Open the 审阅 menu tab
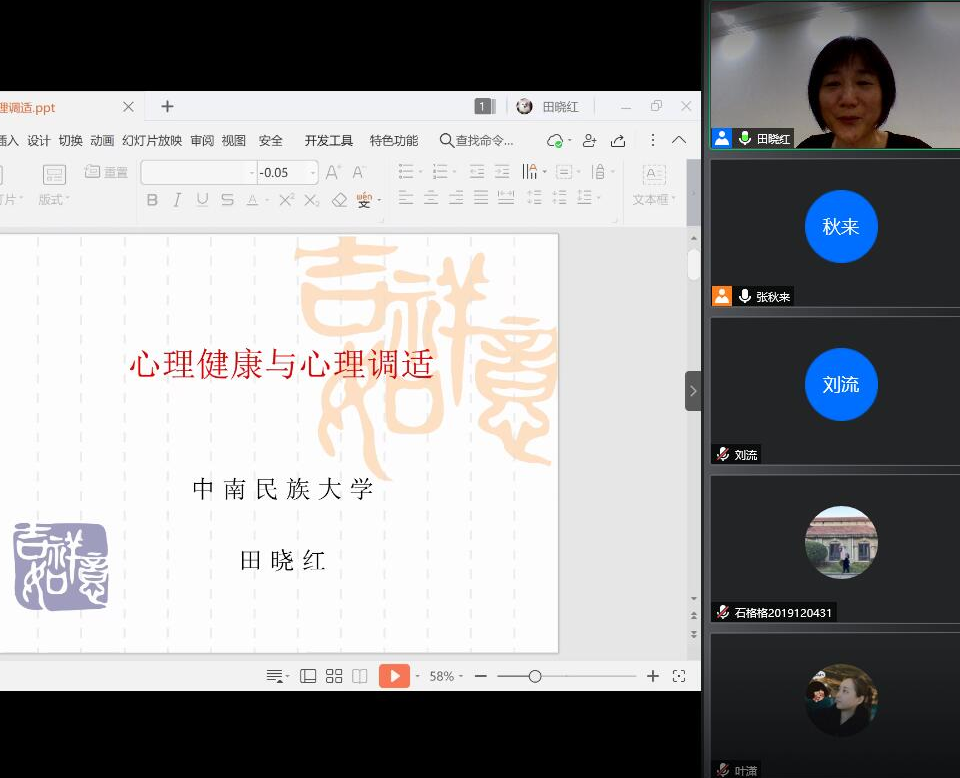Viewport: 960px width, 778px height. 202,141
